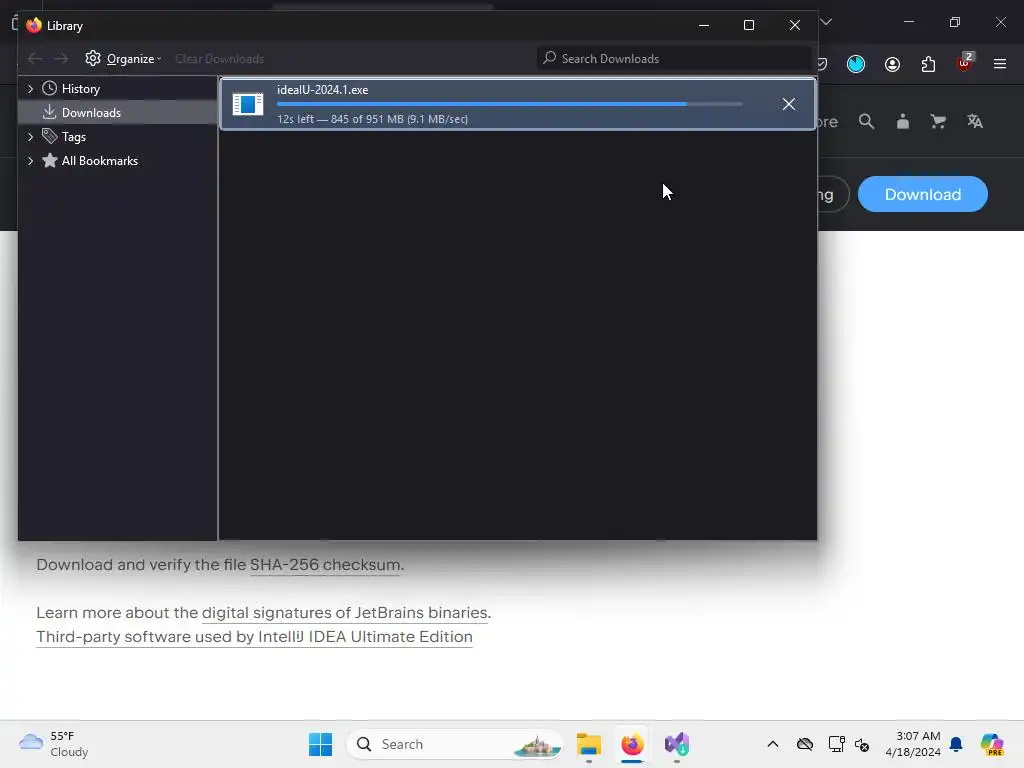Open the Firefox Extensions puzzle icon
The width and height of the screenshot is (1024, 768).
(928, 64)
